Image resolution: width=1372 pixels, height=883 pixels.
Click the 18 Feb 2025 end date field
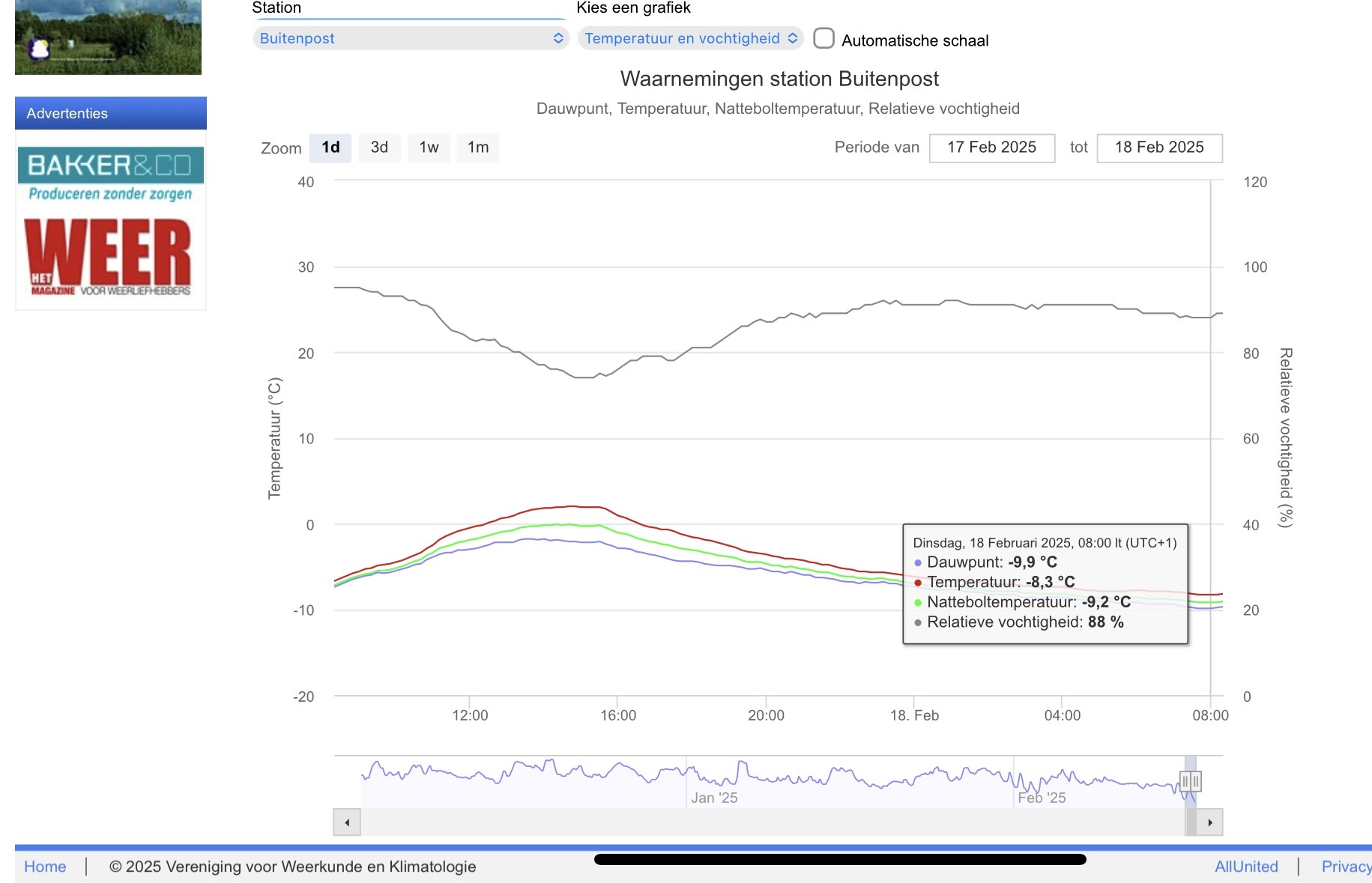[x=1159, y=148]
